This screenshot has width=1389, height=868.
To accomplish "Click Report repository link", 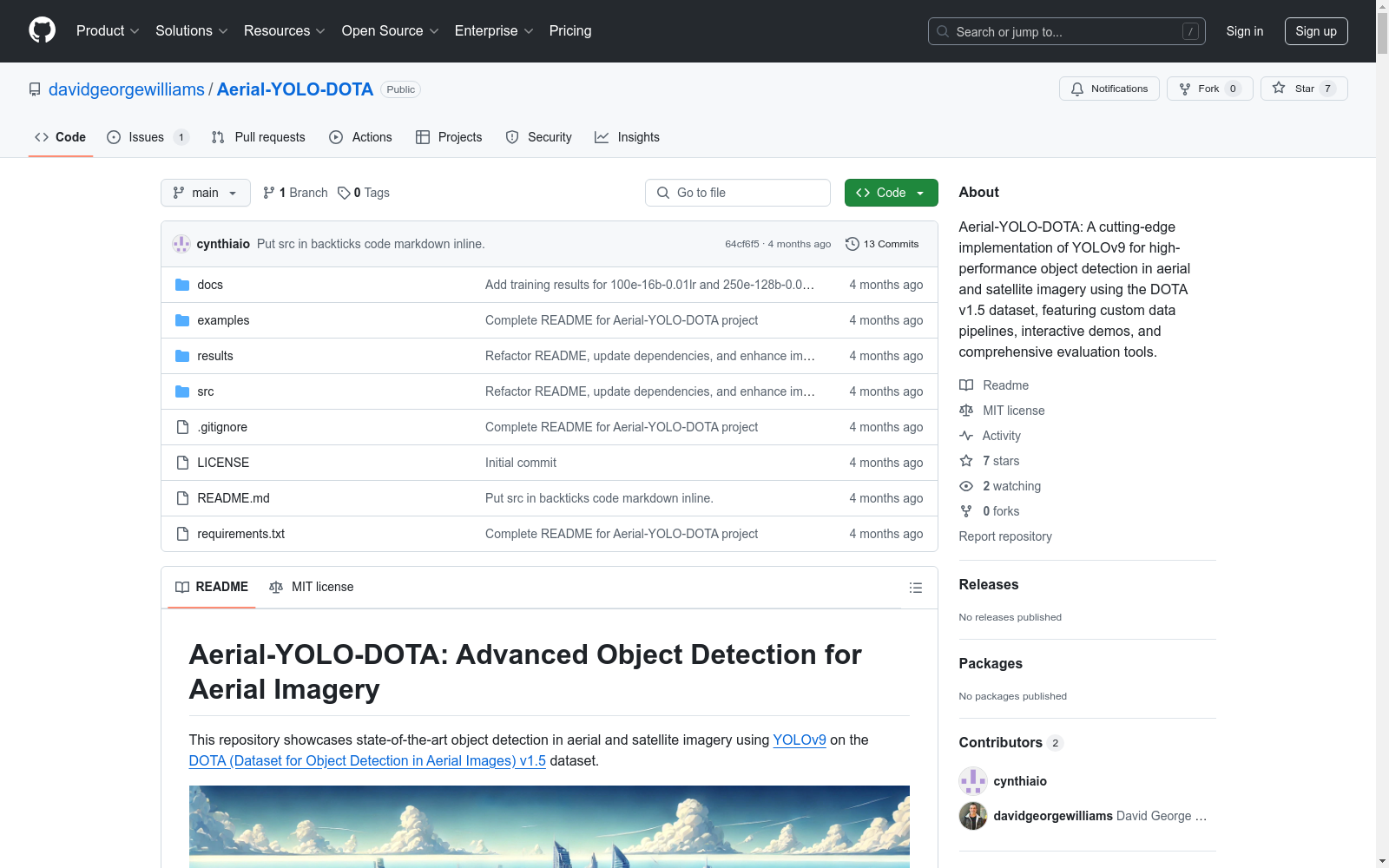I will pos(1005,536).
